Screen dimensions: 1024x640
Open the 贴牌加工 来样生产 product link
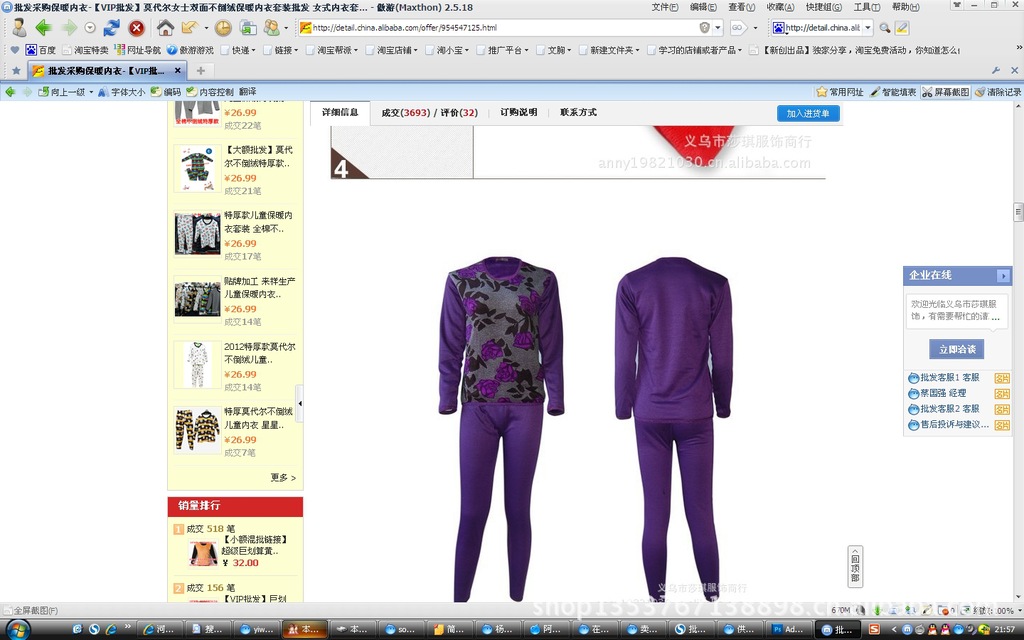click(x=259, y=288)
